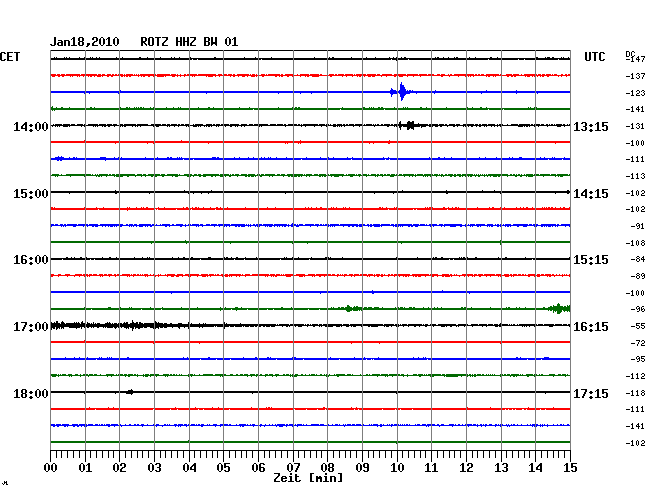The width and height of the screenshot is (650, 494).
Task: Click the DC offset value -96
Action: (638, 309)
